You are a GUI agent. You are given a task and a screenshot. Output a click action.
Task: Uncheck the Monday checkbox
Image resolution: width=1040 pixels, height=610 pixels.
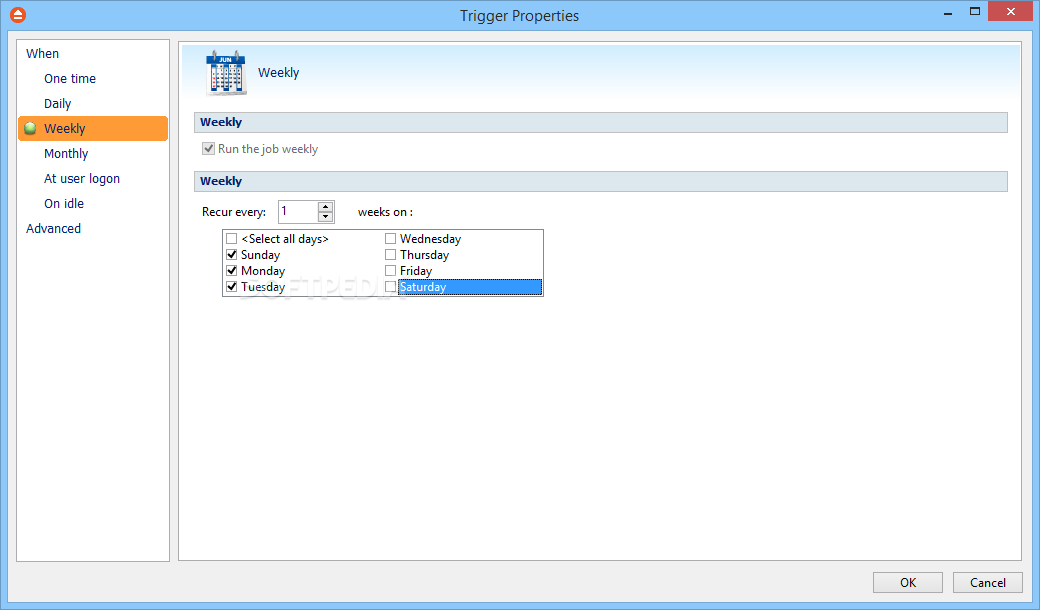tap(231, 271)
